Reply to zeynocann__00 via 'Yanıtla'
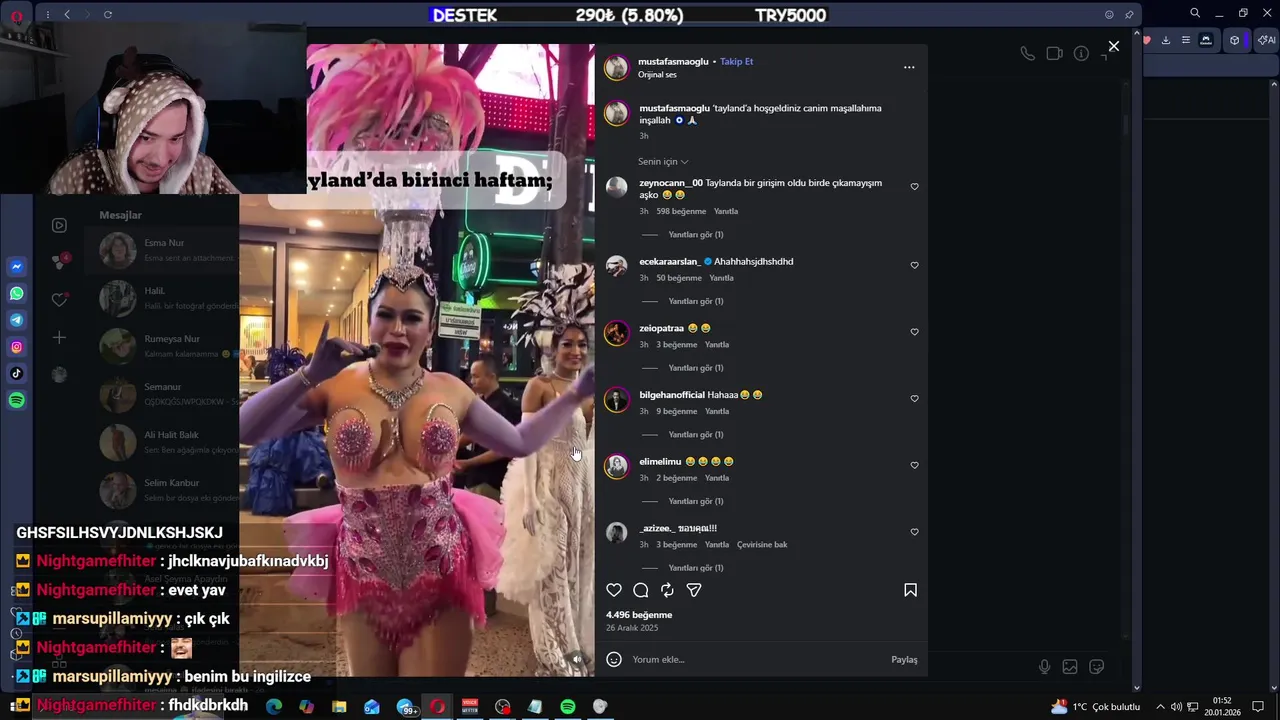 point(726,211)
